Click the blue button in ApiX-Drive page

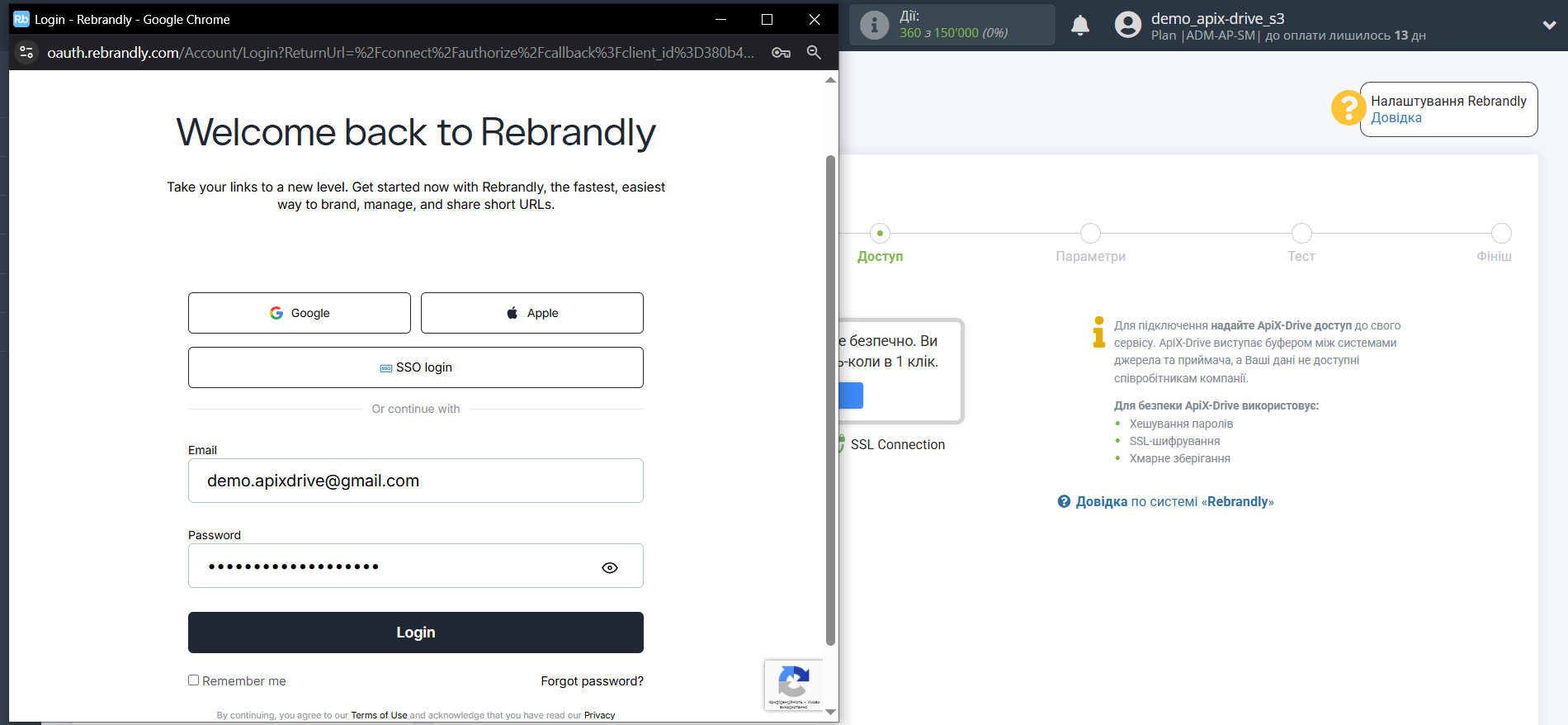click(851, 396)
